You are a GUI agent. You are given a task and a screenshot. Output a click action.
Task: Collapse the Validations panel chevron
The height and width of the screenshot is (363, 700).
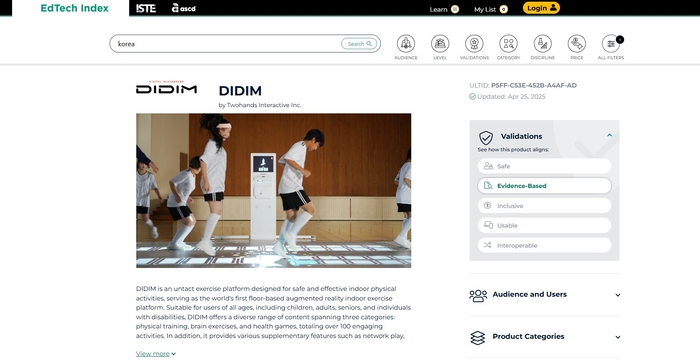(609, 135)
